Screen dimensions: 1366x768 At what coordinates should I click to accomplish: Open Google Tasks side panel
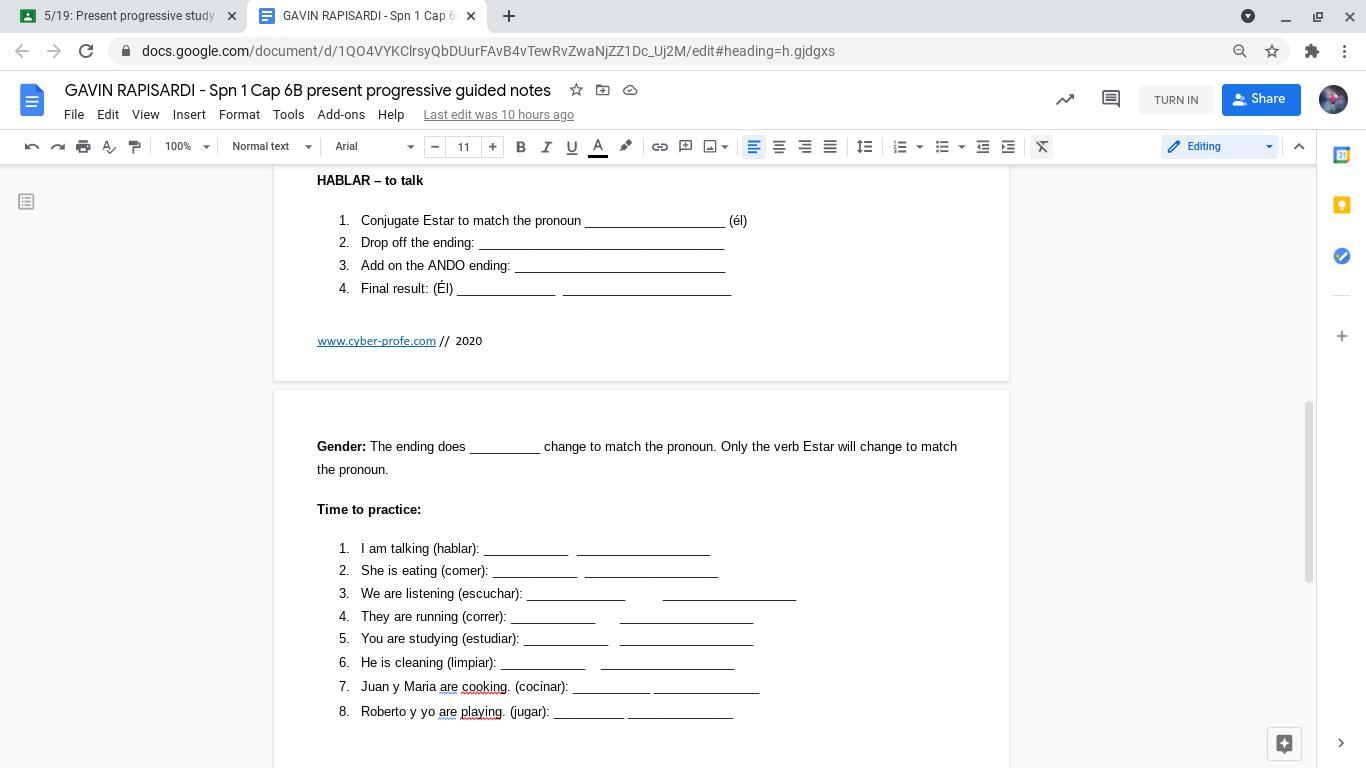tap(1342, 256)
